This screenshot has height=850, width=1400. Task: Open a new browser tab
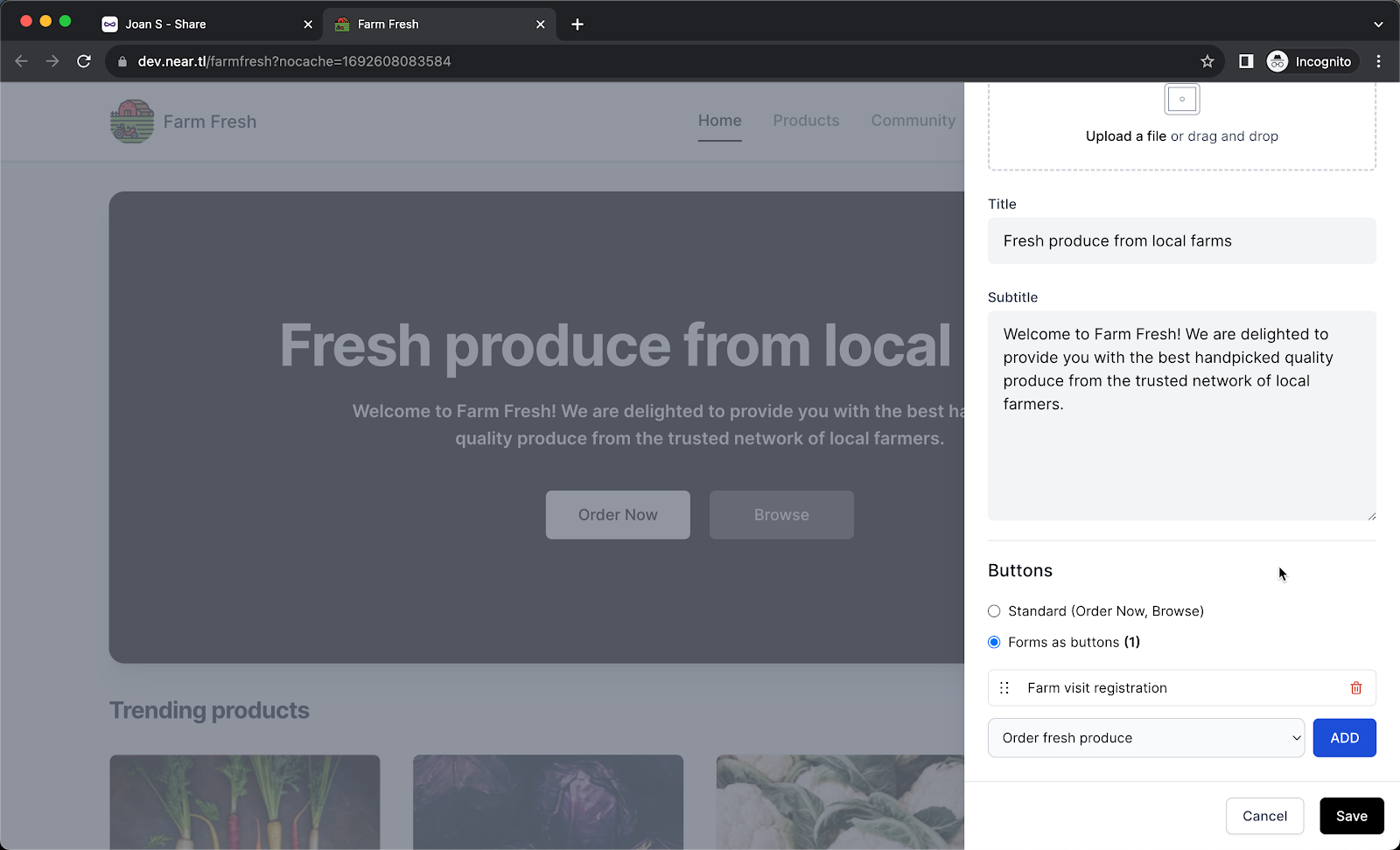point(577,24)
